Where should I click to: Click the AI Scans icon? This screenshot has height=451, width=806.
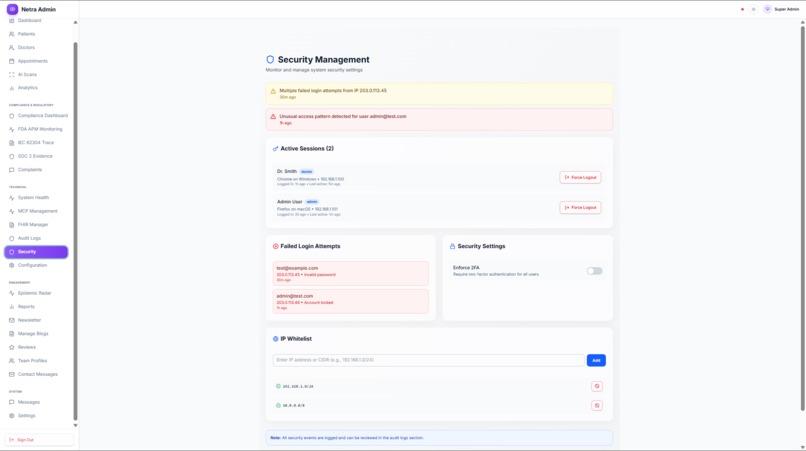click(11, 75)
